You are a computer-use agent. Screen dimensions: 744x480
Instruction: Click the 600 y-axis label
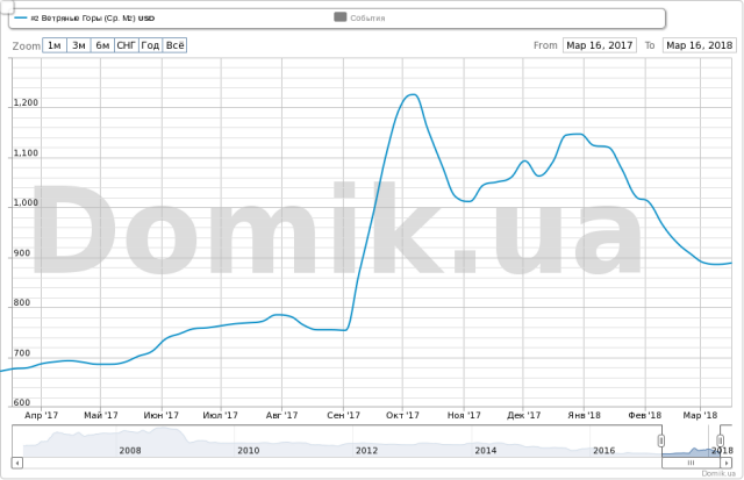pyautogui.click(x=22, y=403)
